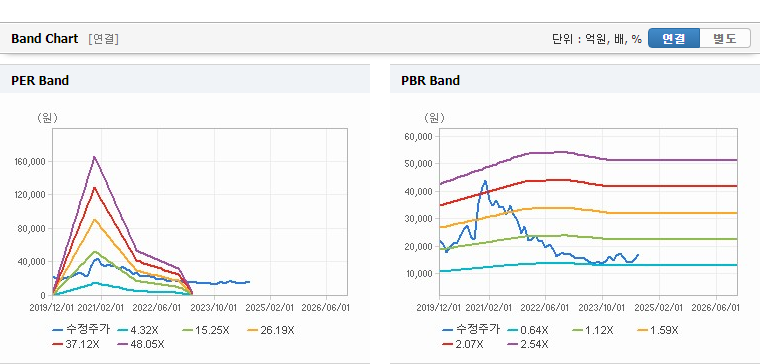The image size is (760, 364).
Task: Click the blue price peak on PBR chart
Action: (485, 181)
